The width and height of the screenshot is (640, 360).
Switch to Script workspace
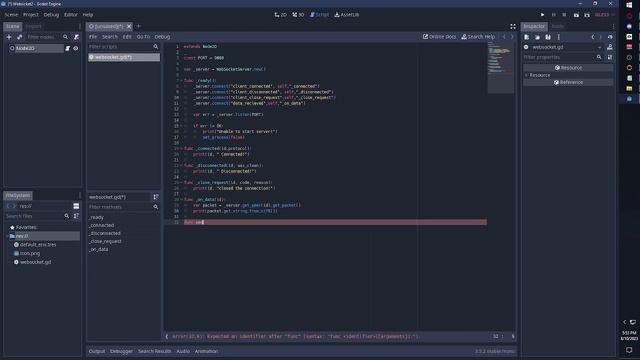point(319,15)
